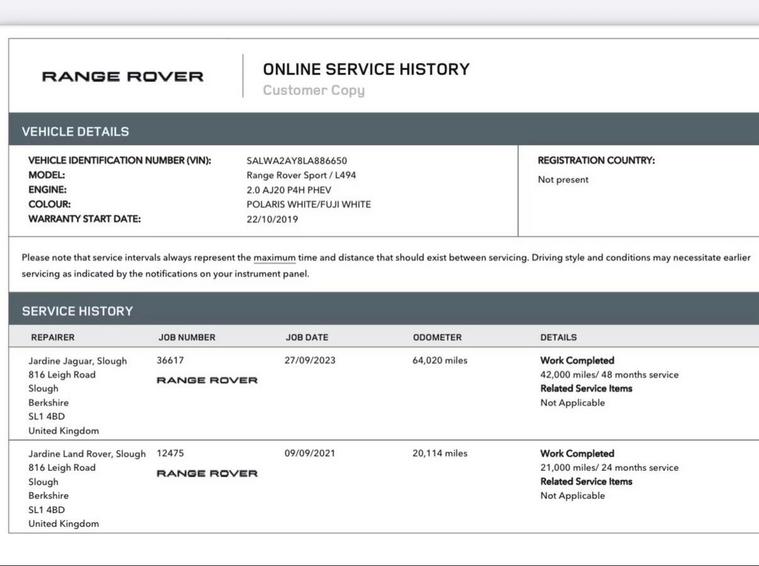Open the Jardine Land Rover, Slough repairer entry
This screenshot has width=759, height=566.
87,454
